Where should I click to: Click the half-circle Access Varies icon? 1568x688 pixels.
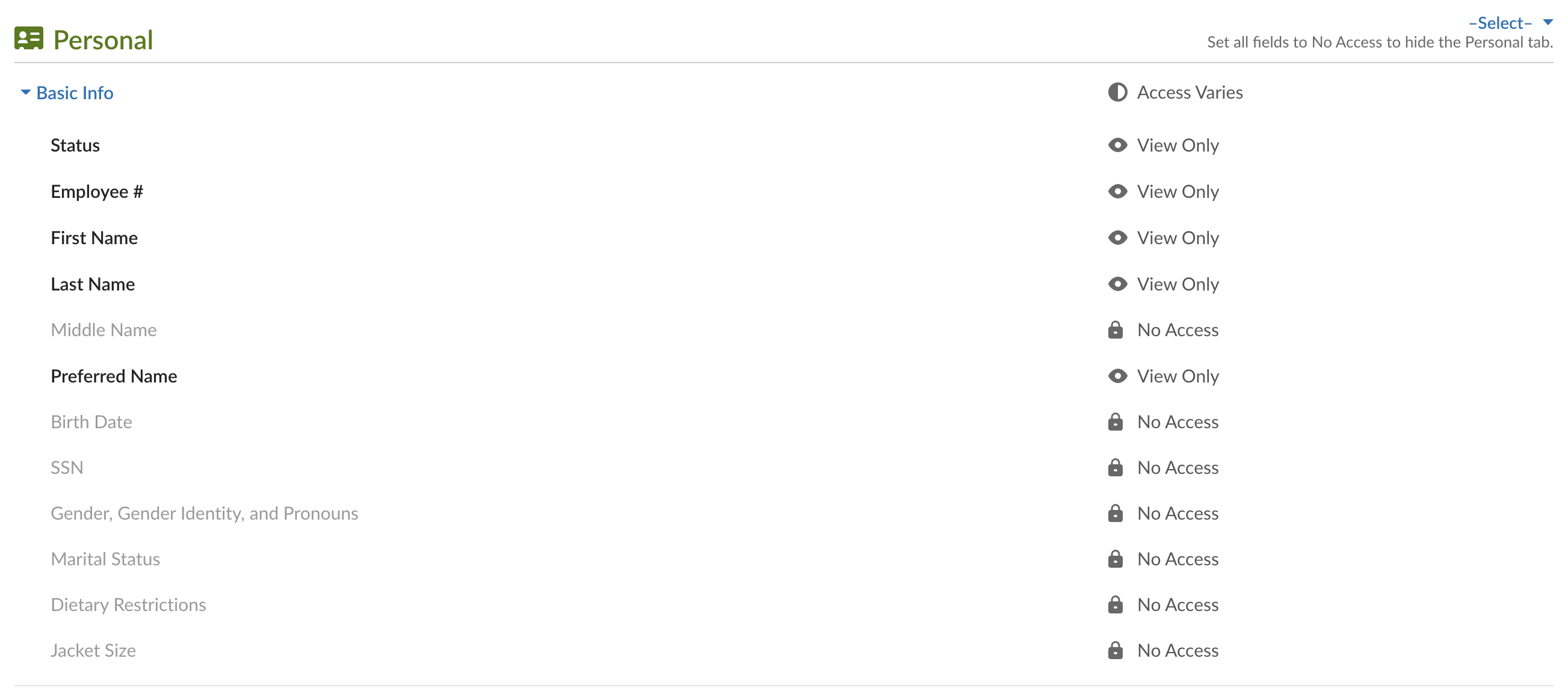tap(1117, 93)
